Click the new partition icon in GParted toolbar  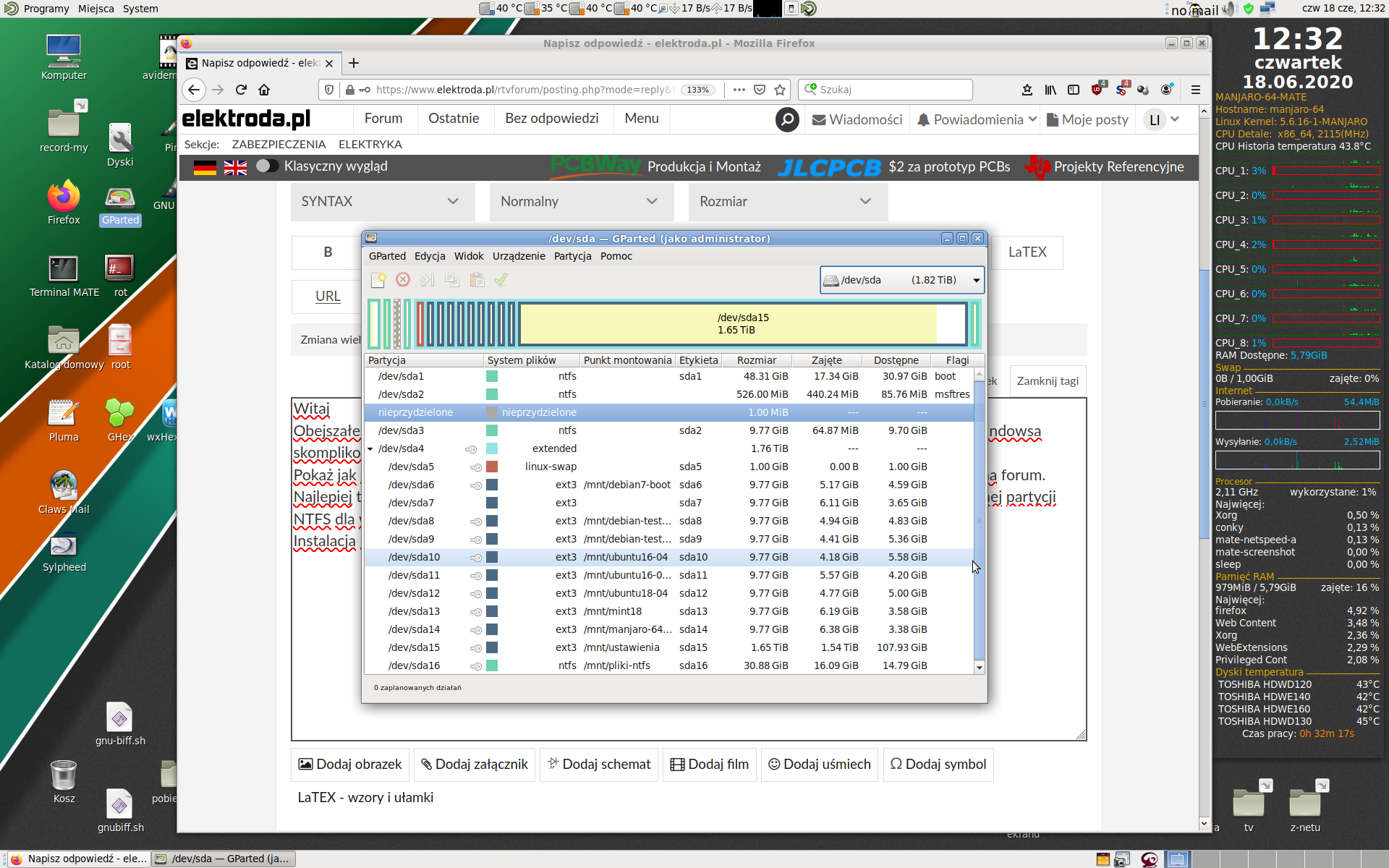pos(378,280)
